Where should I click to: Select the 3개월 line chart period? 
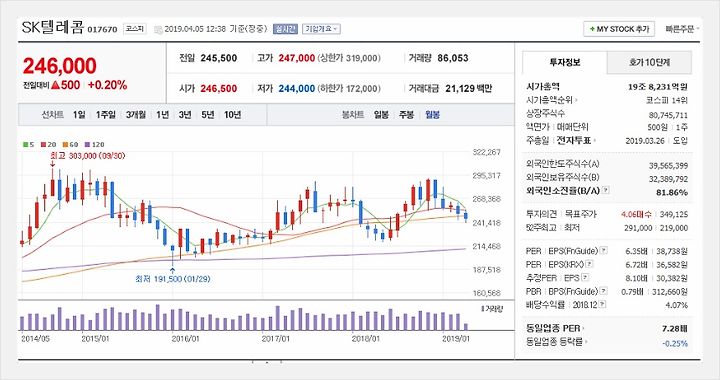click(x=136, y=115)
